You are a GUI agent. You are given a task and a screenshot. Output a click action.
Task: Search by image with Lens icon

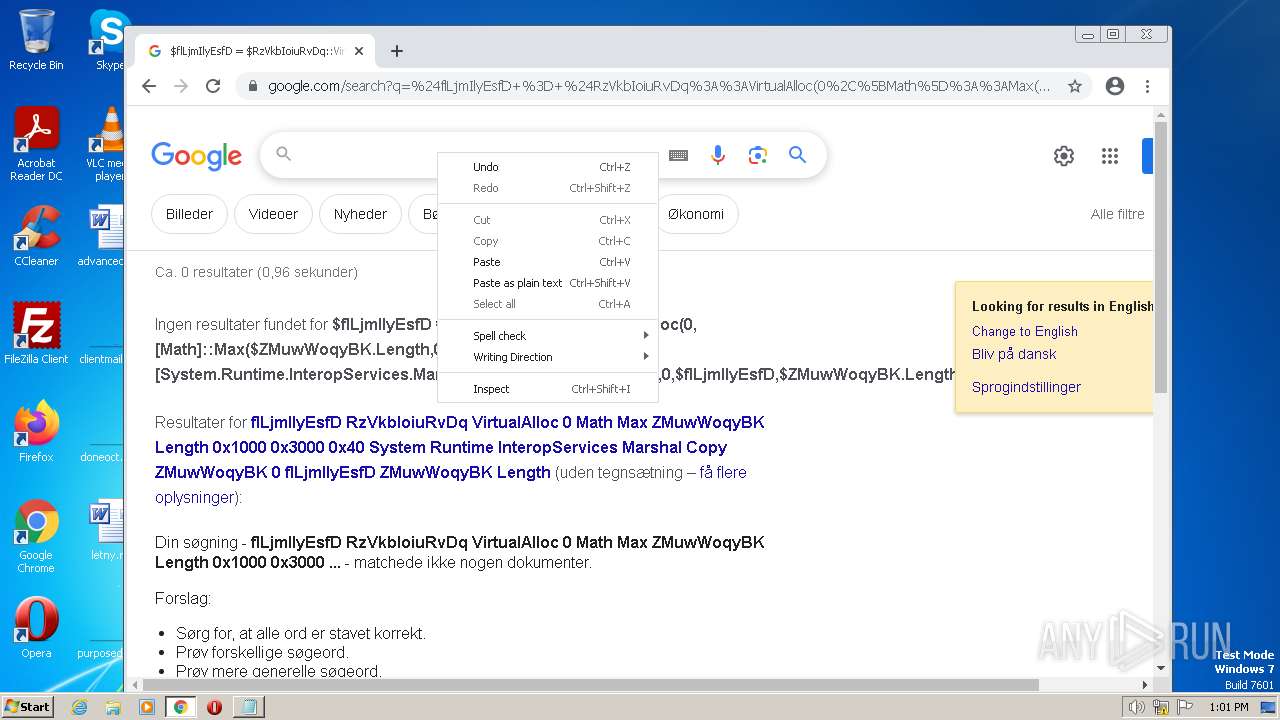click(x=758, y=155)
